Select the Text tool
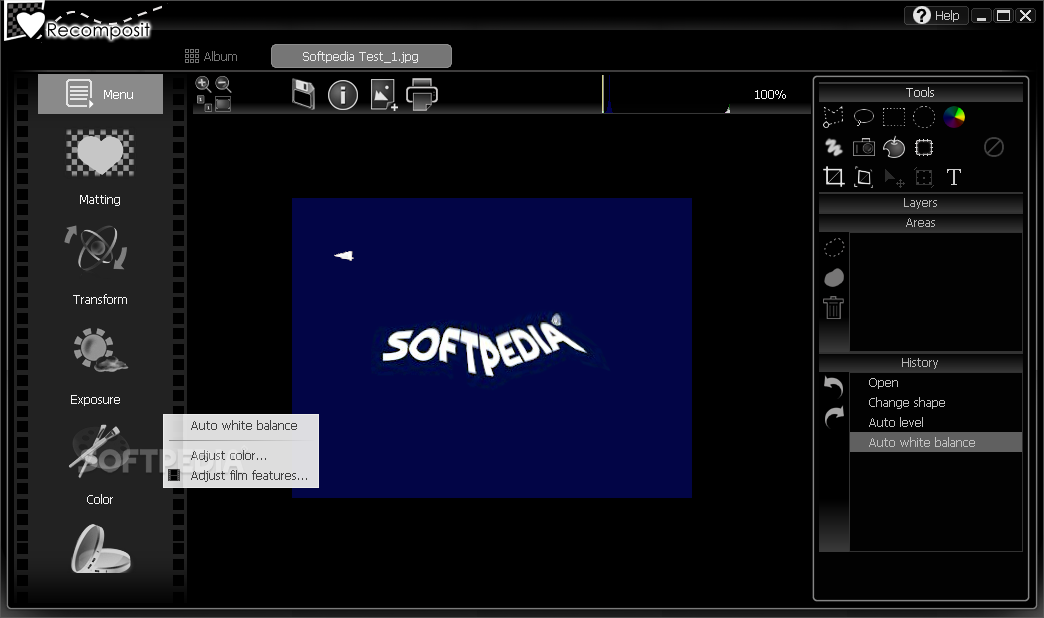Screen dimensions: 1044x618 (x=954, y=177)
